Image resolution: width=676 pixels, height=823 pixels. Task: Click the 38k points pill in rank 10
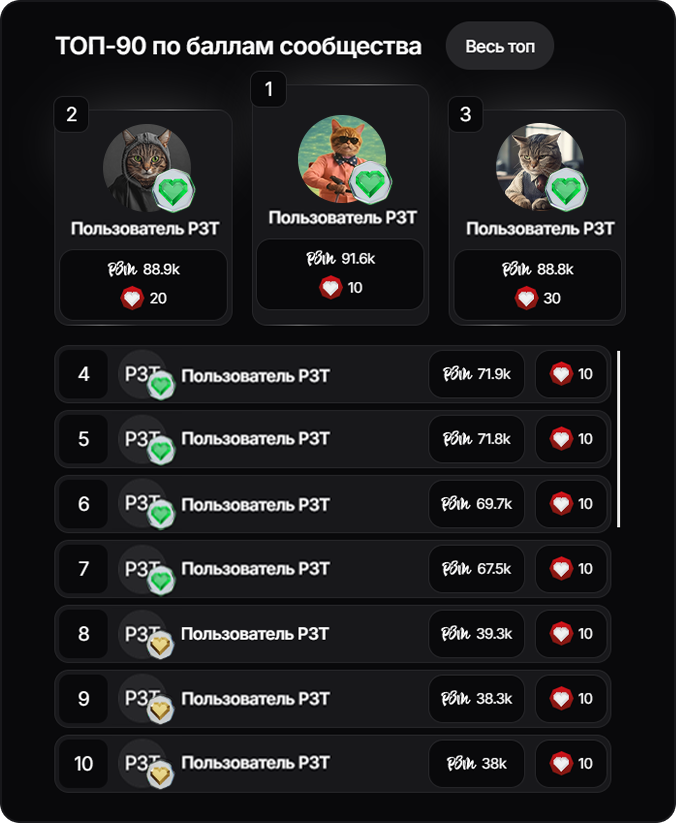pos(477,764)
